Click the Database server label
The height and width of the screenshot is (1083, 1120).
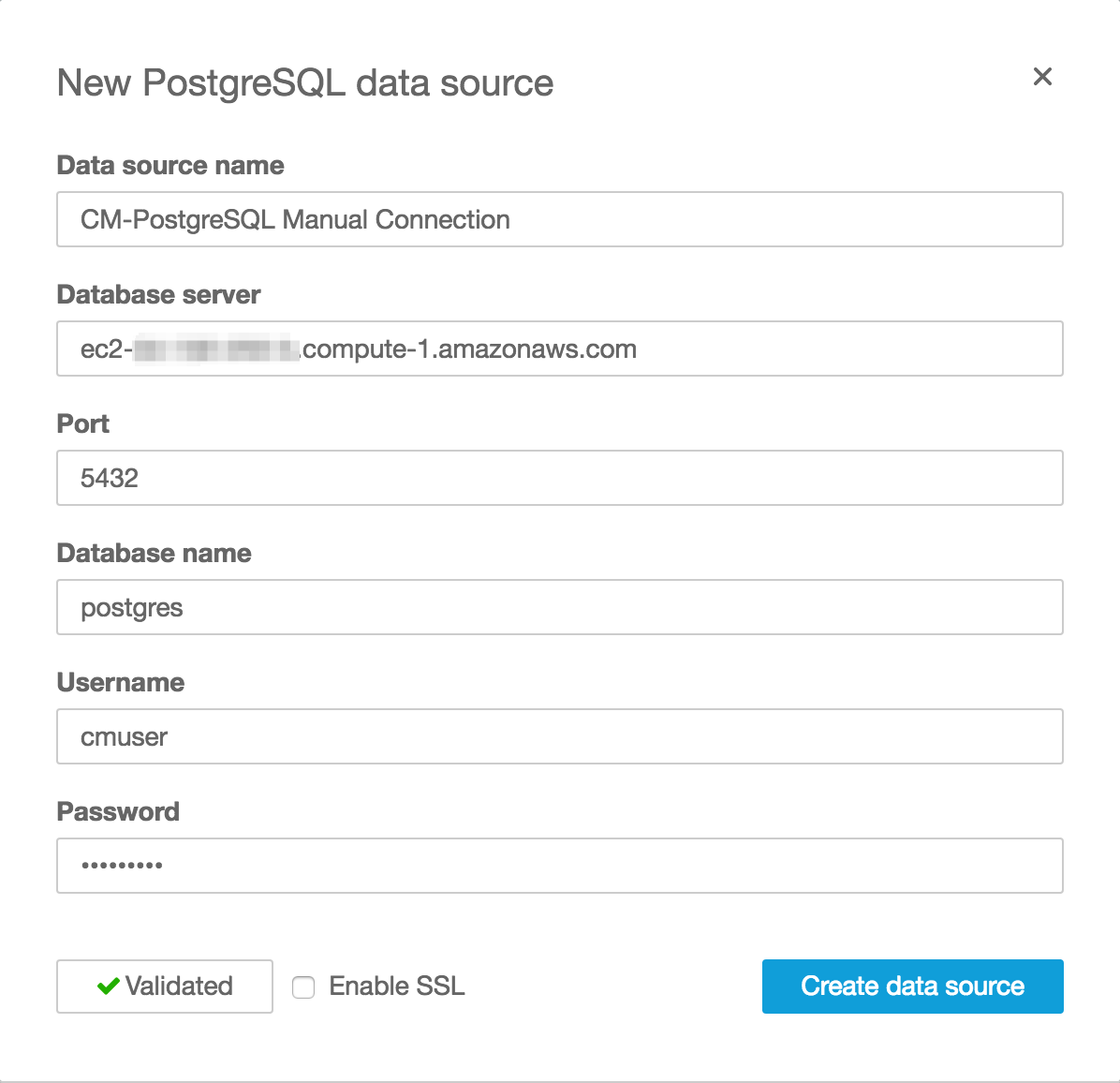pyautogui.click(x=158, y=294)
